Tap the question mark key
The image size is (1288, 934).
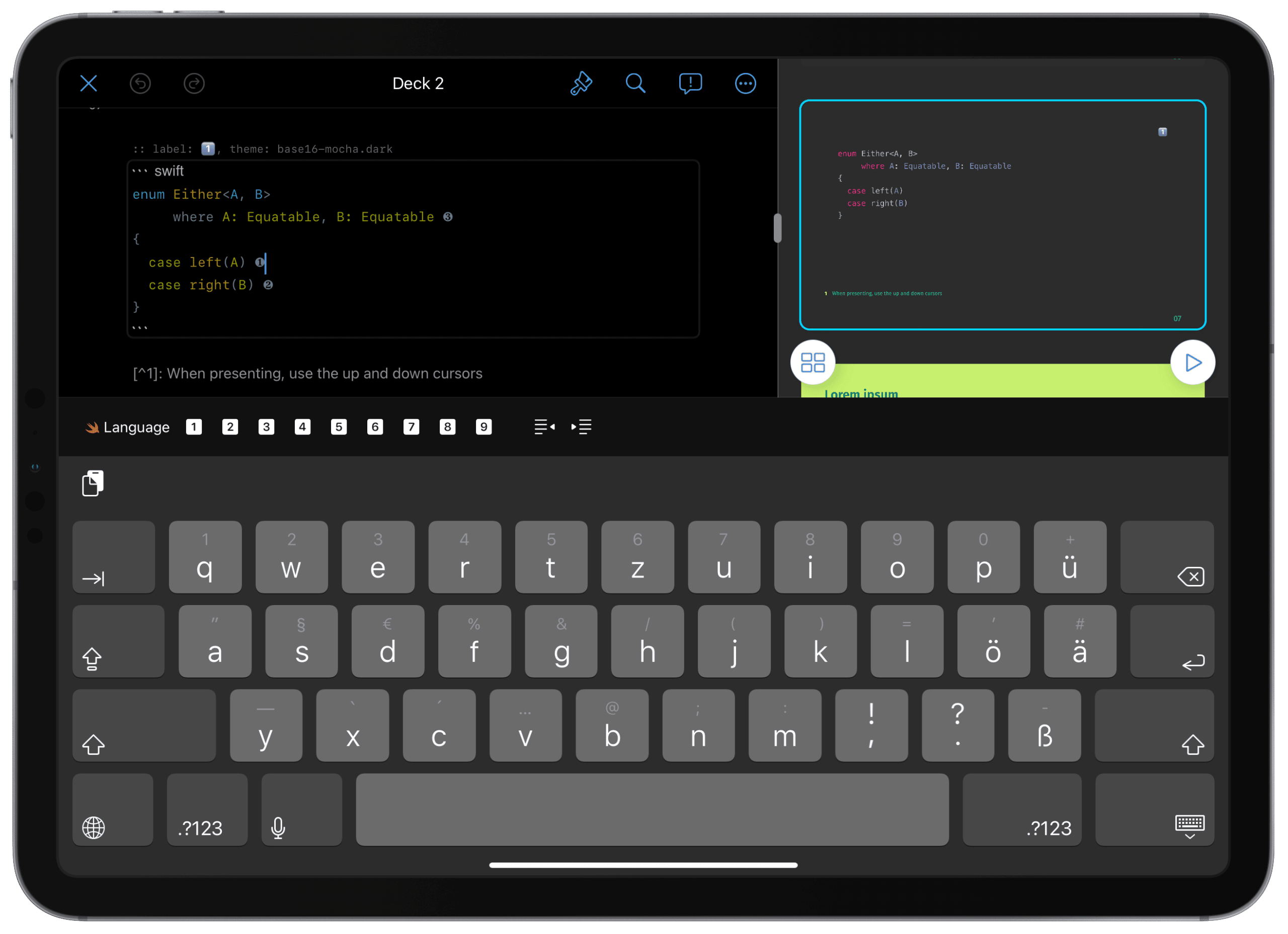957,726
